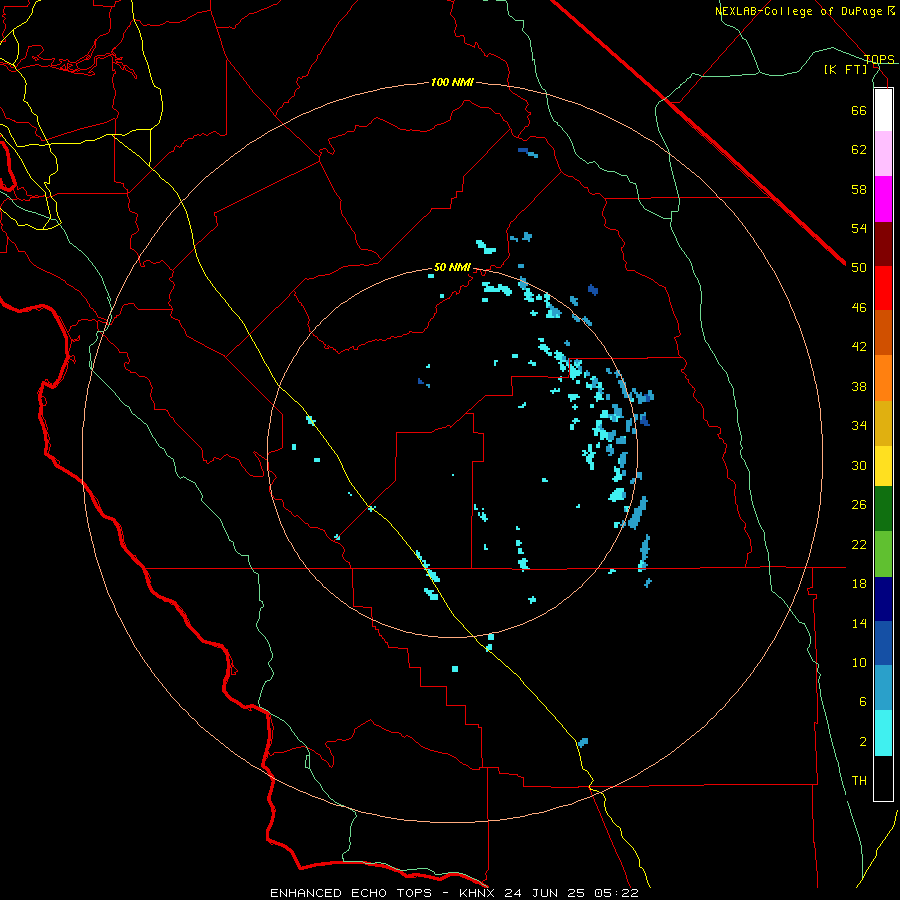Click the KHNX station identifier in caption

point(481,893)
